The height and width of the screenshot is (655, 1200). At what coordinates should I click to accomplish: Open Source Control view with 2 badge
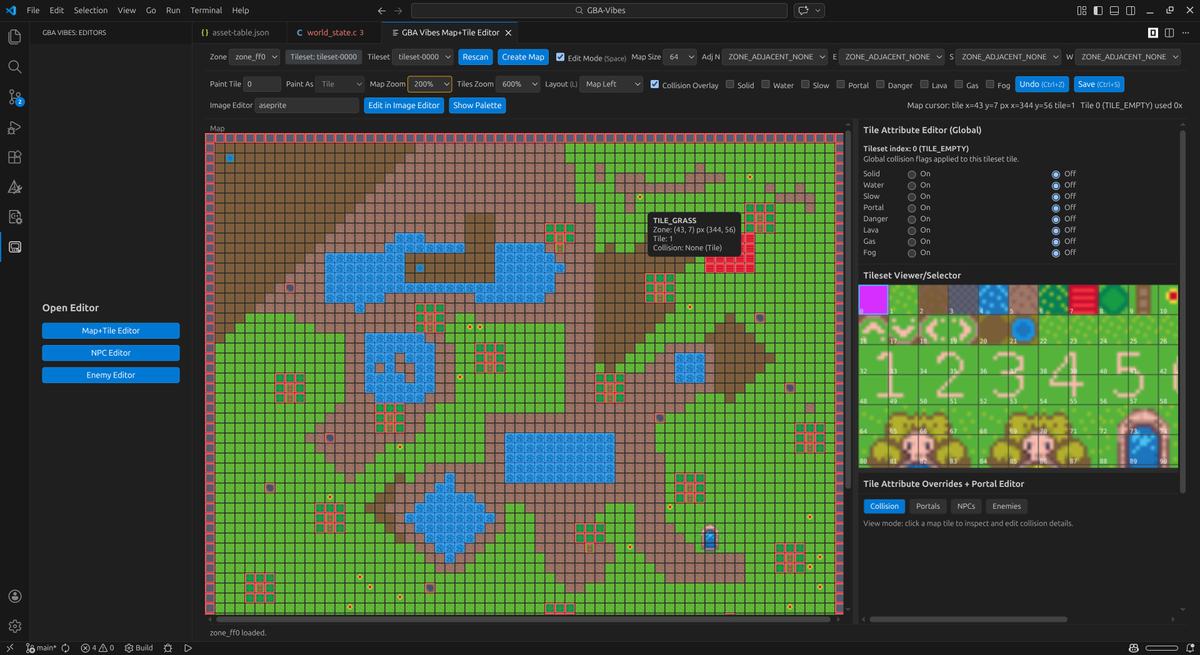15,97
